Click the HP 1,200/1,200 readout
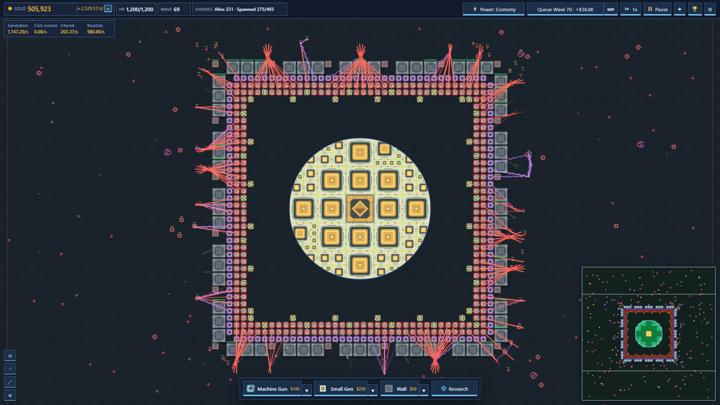This screenshot has width=720, height=405. click(x=136, y=9)
